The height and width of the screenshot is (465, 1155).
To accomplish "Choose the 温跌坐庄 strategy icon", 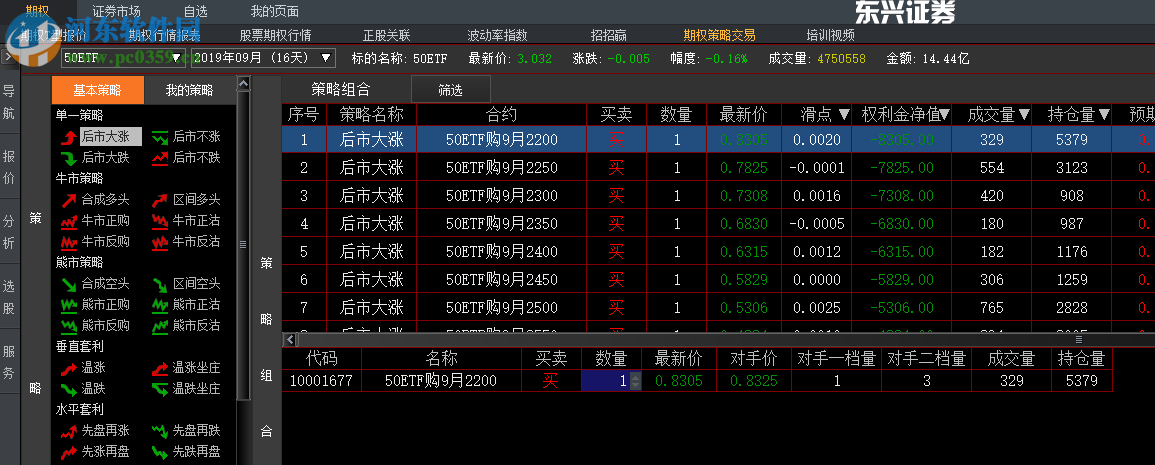I will click(x=160, y=388).
